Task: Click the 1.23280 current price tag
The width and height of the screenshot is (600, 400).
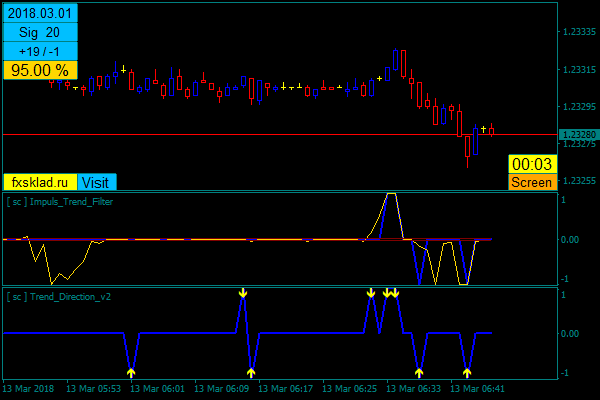Action: pos(577,134)
